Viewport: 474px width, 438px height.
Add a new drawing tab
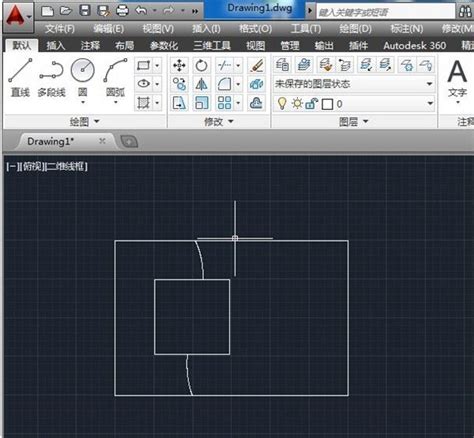pos(129,142)
